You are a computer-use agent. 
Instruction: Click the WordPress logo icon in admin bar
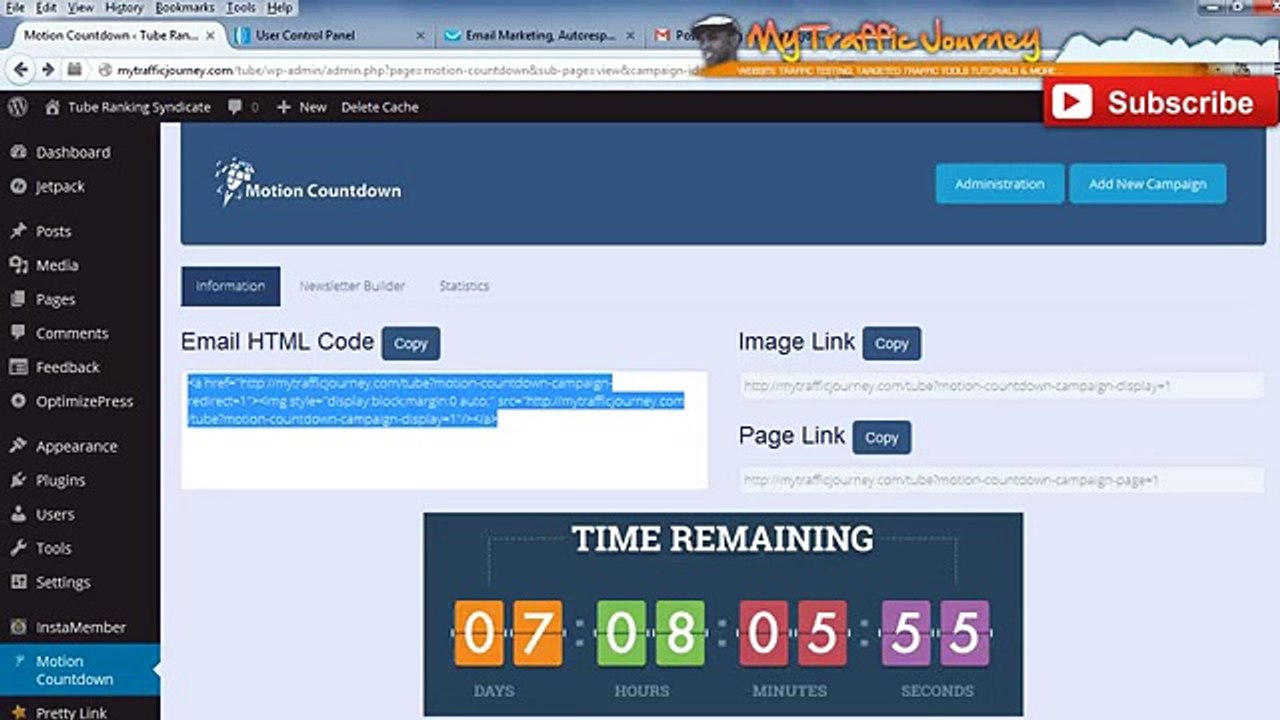(x=15, y=107)
